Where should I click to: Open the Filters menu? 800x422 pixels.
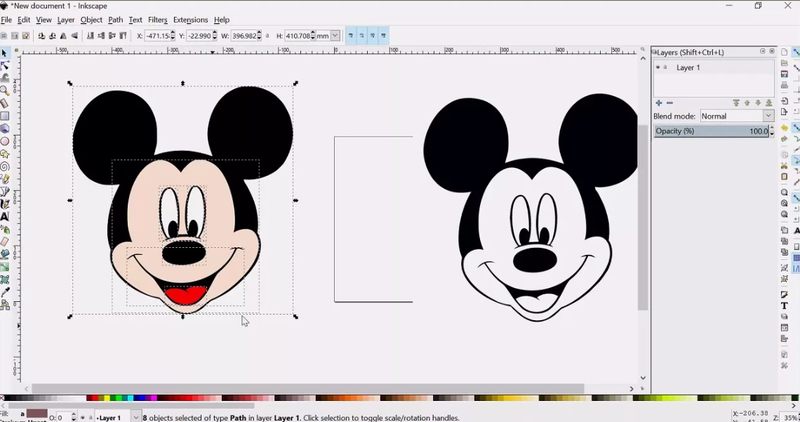158,20
